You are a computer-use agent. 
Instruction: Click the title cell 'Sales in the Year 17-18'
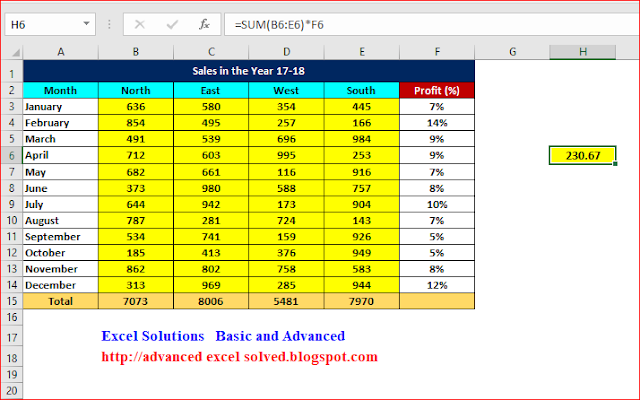pos(249,71)
